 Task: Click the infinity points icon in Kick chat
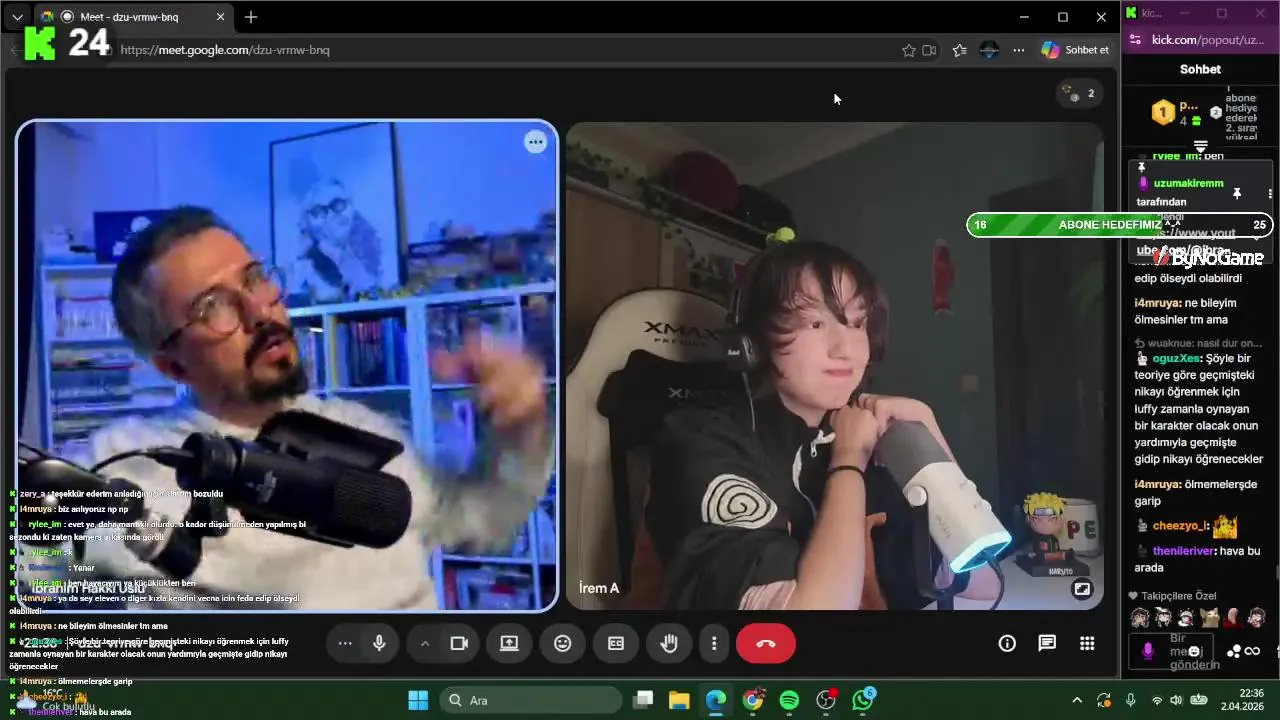click(1253, 651)
